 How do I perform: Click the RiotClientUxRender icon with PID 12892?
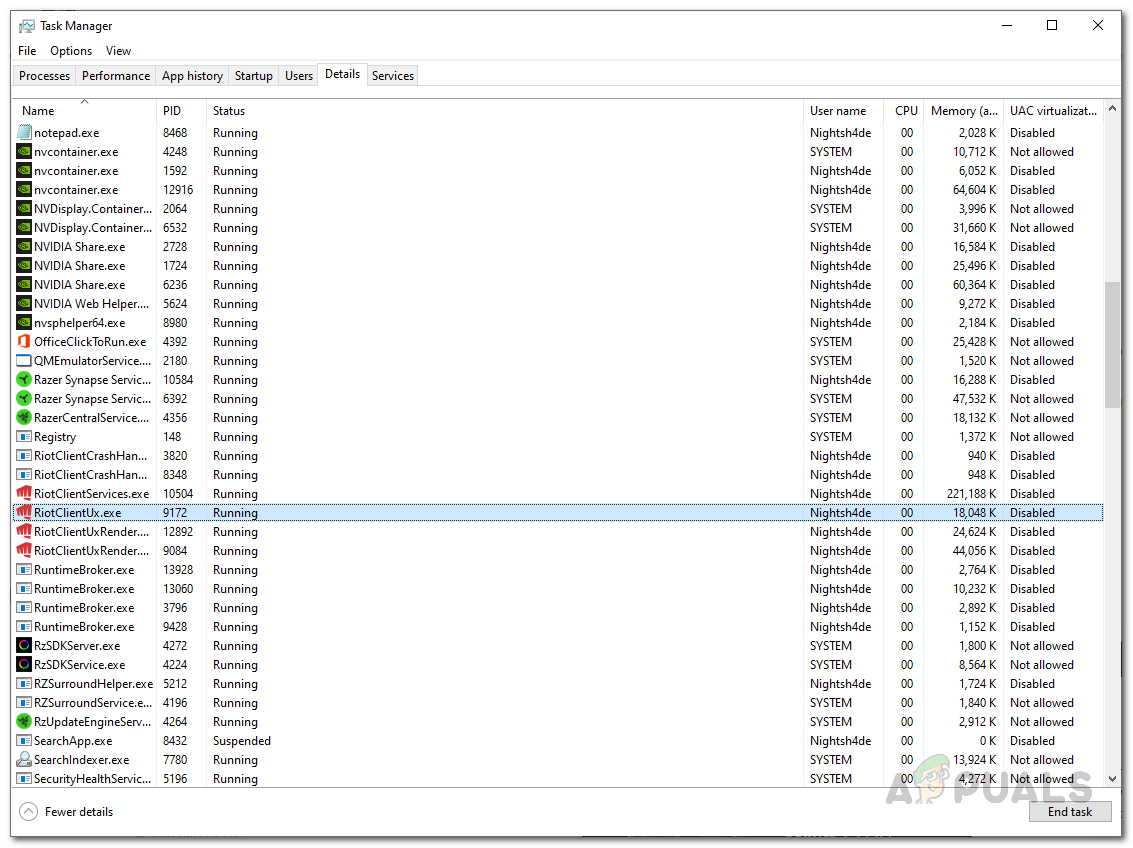coord(24,532)
